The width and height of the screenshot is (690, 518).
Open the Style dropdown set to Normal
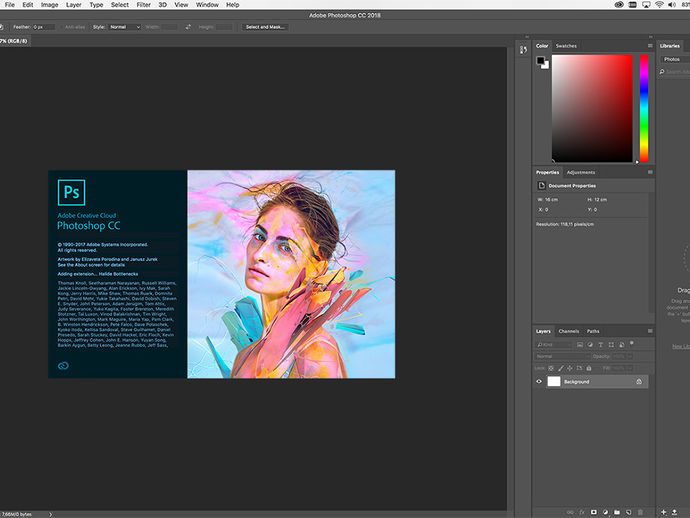pyautogui.click(x=125, y=27)
